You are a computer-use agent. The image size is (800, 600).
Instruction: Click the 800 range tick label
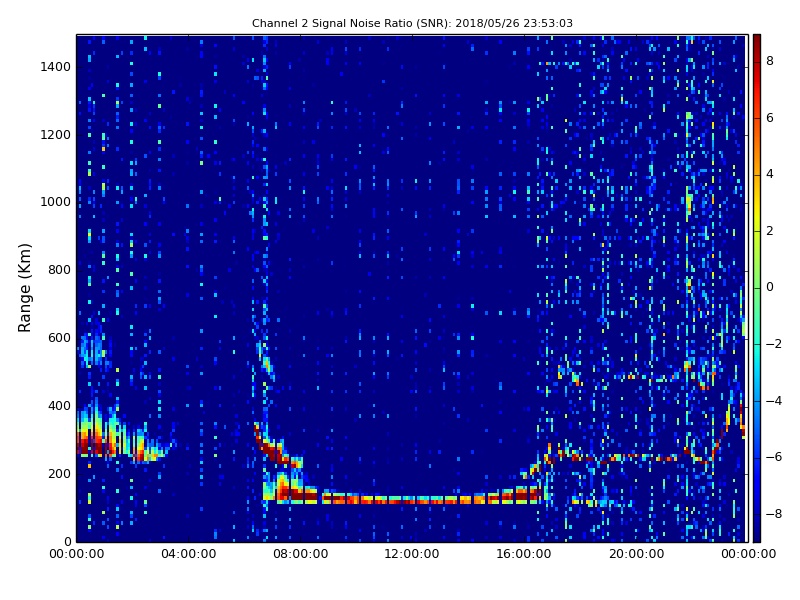(x=59, y=270)
